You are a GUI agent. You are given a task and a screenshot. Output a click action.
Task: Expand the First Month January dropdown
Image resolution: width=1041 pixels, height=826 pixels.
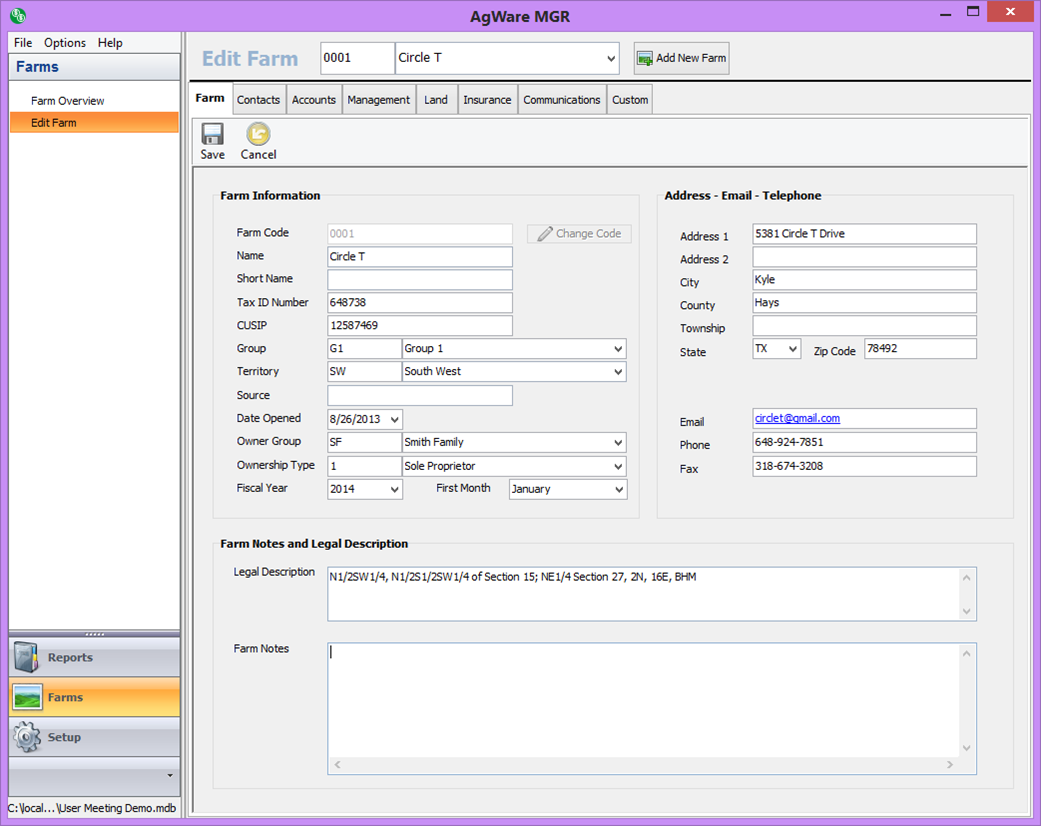(618, 490)
